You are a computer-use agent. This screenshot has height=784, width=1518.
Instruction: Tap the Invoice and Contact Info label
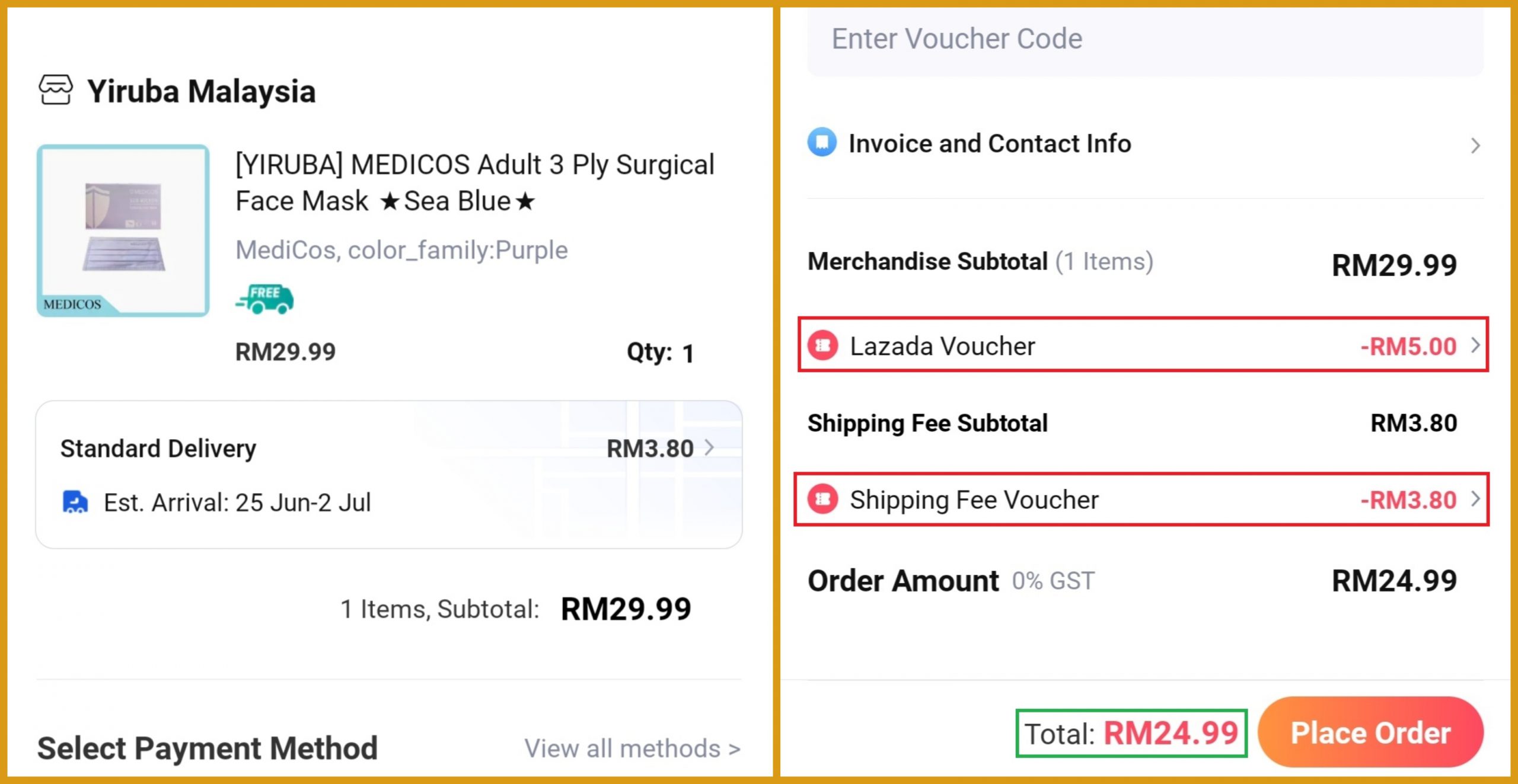pos(990,143)
